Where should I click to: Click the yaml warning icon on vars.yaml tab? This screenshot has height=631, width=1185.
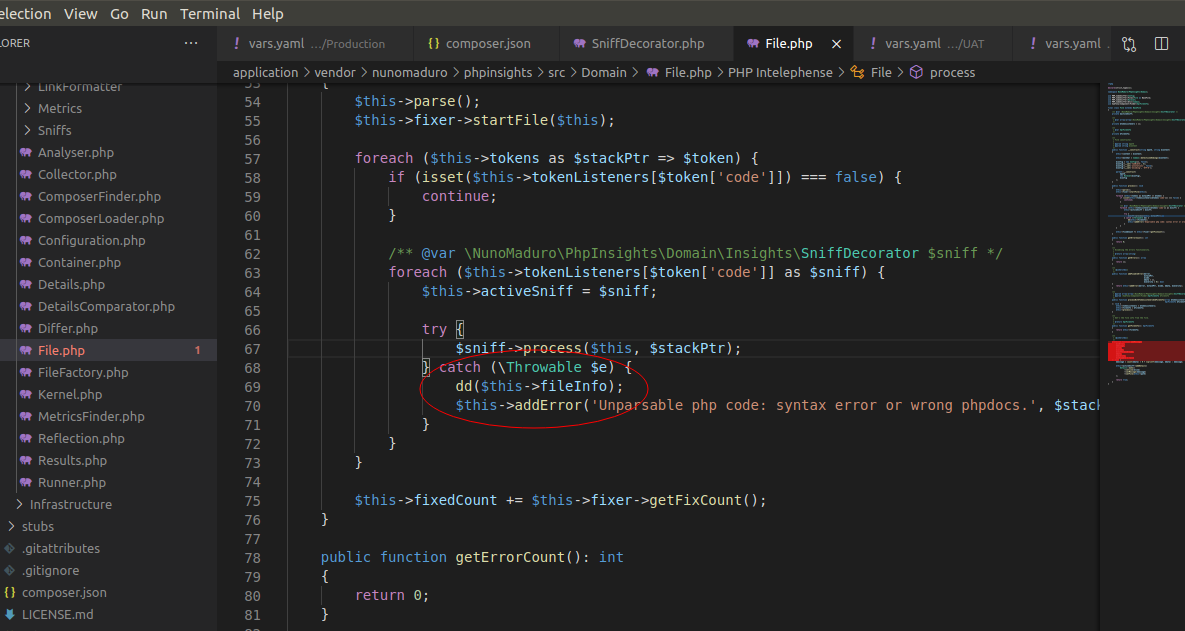(873, 43)
